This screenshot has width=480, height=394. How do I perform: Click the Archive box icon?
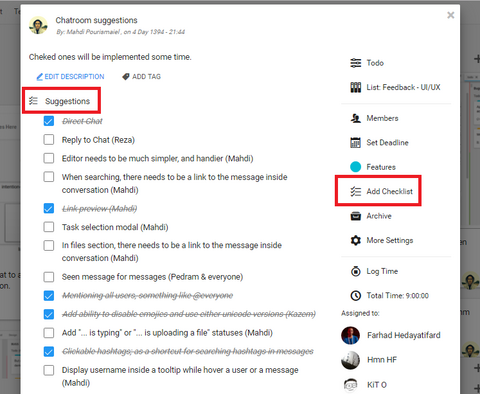point(355,216)
